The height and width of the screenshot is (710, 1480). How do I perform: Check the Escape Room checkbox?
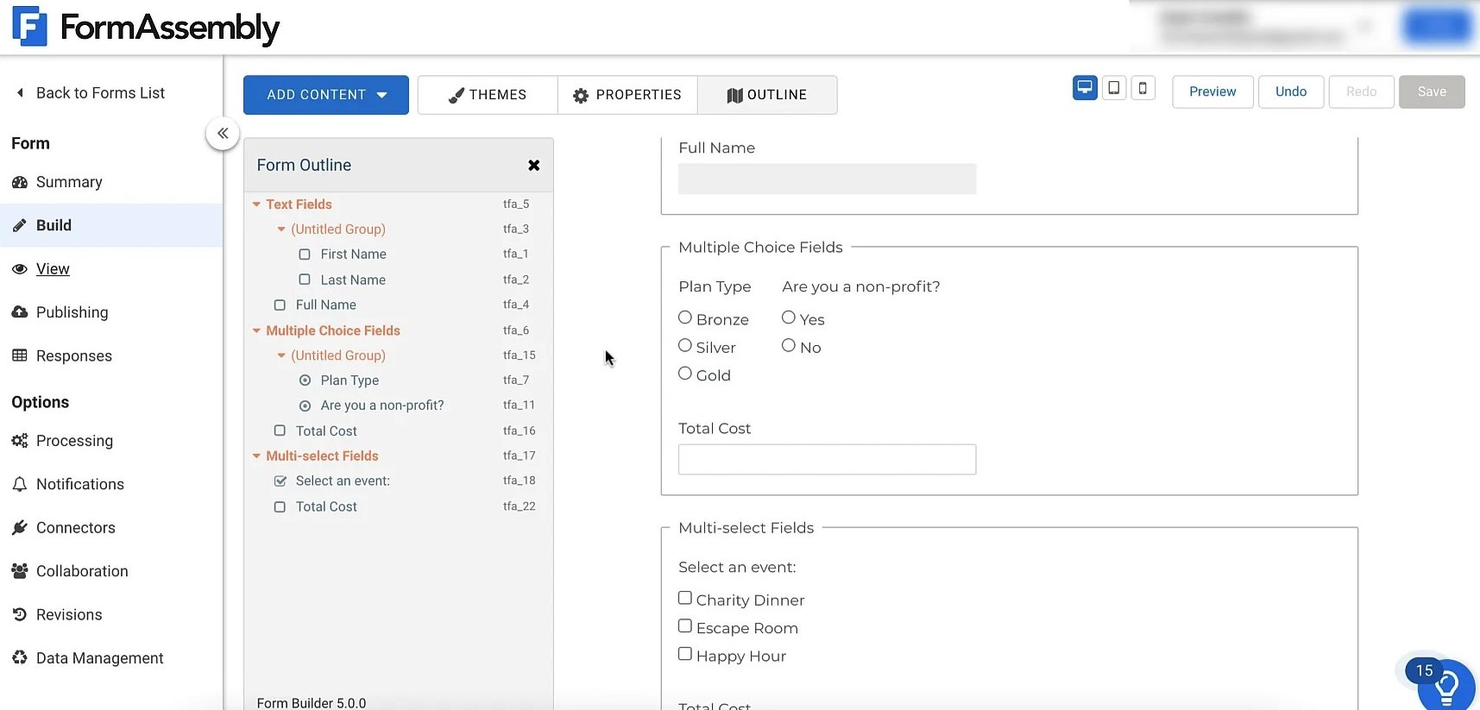(x=685, y=625)
